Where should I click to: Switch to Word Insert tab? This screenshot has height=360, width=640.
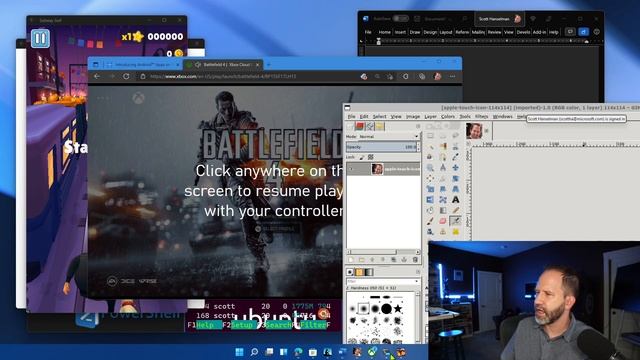(400, 32)
